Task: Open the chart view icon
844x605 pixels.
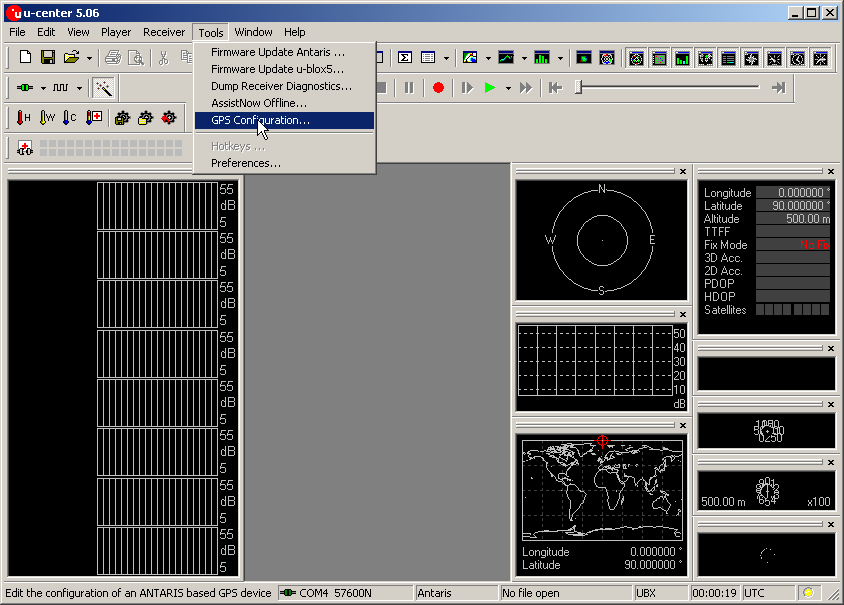Action: coord(506,57)
